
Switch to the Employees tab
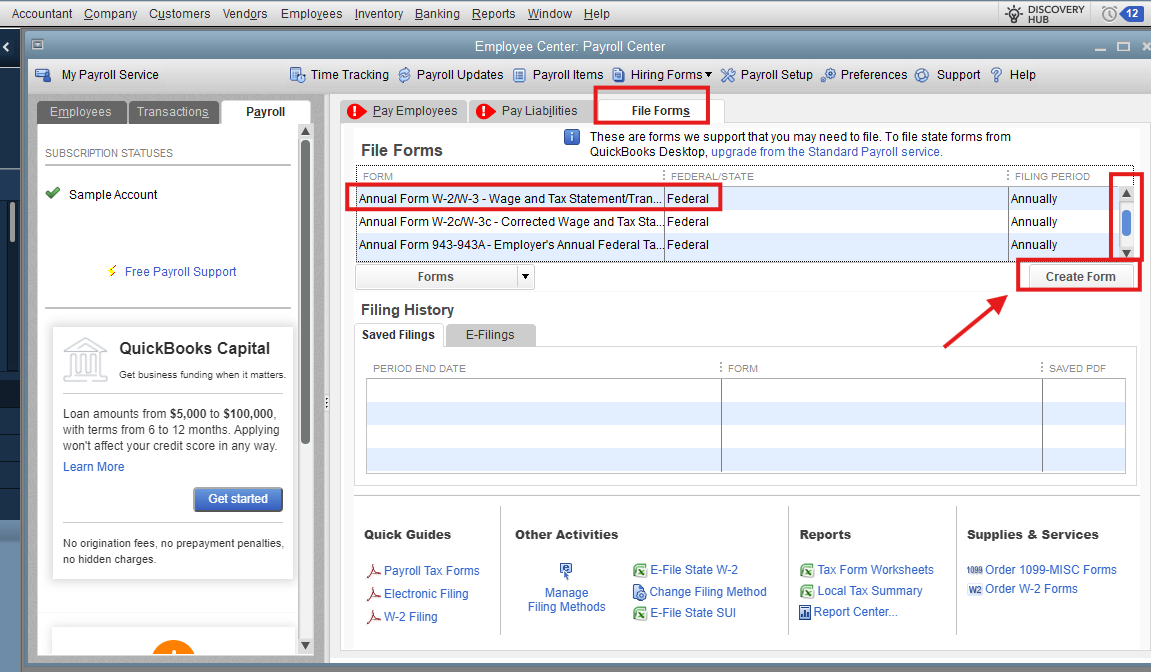81,112
